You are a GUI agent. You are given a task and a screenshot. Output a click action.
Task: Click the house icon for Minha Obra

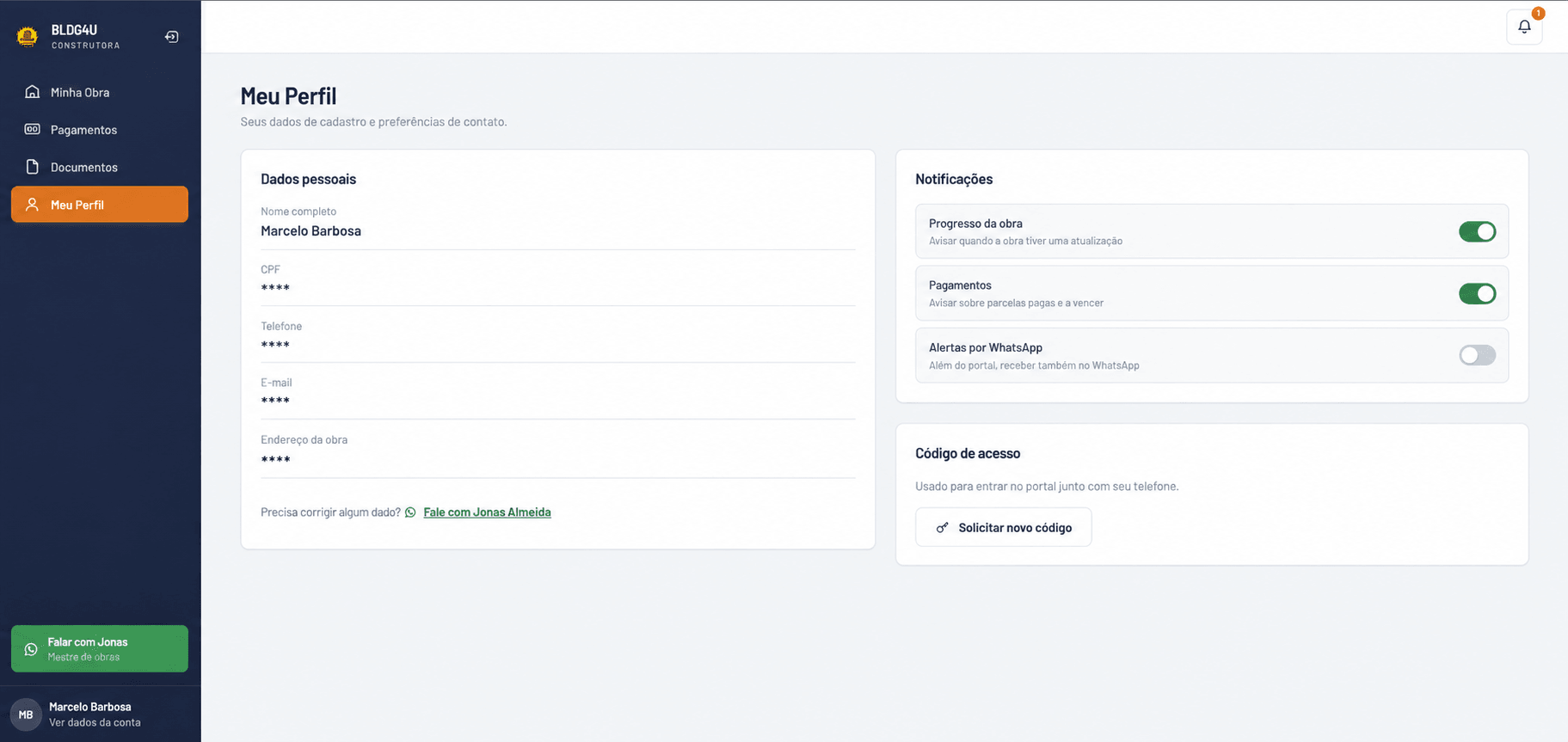pyautogui.click(x=33, y=92)
